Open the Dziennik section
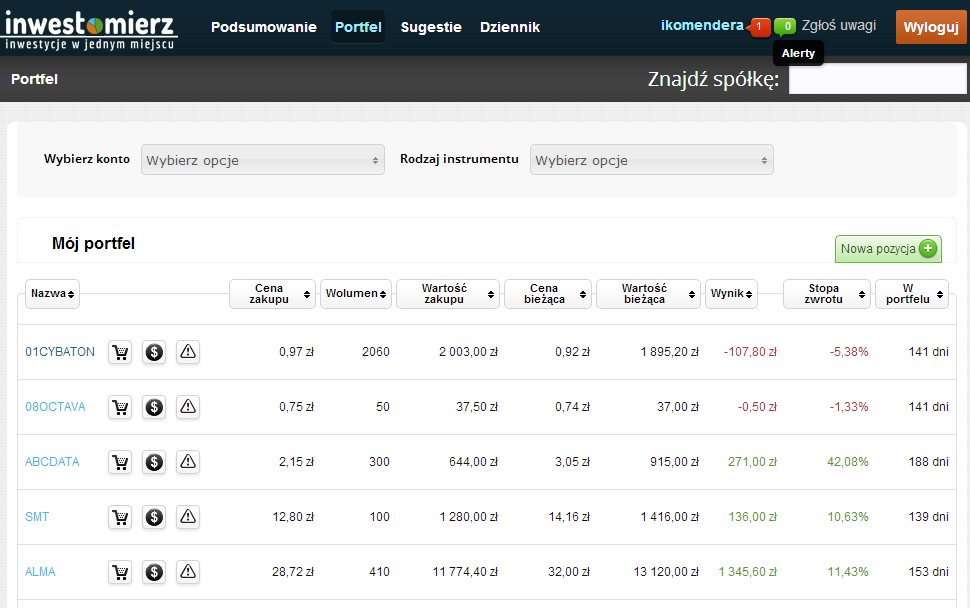 tap(510, 27)
